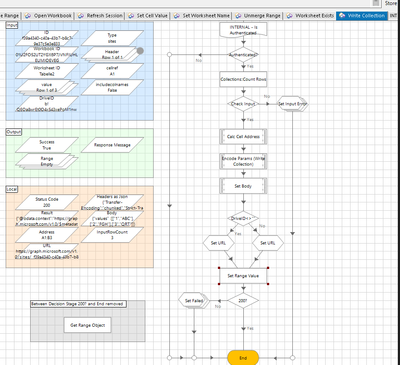The width and height of the screenshot is (400, 365).
Task: Select the yellow End stage
Action: coord(243,358)
